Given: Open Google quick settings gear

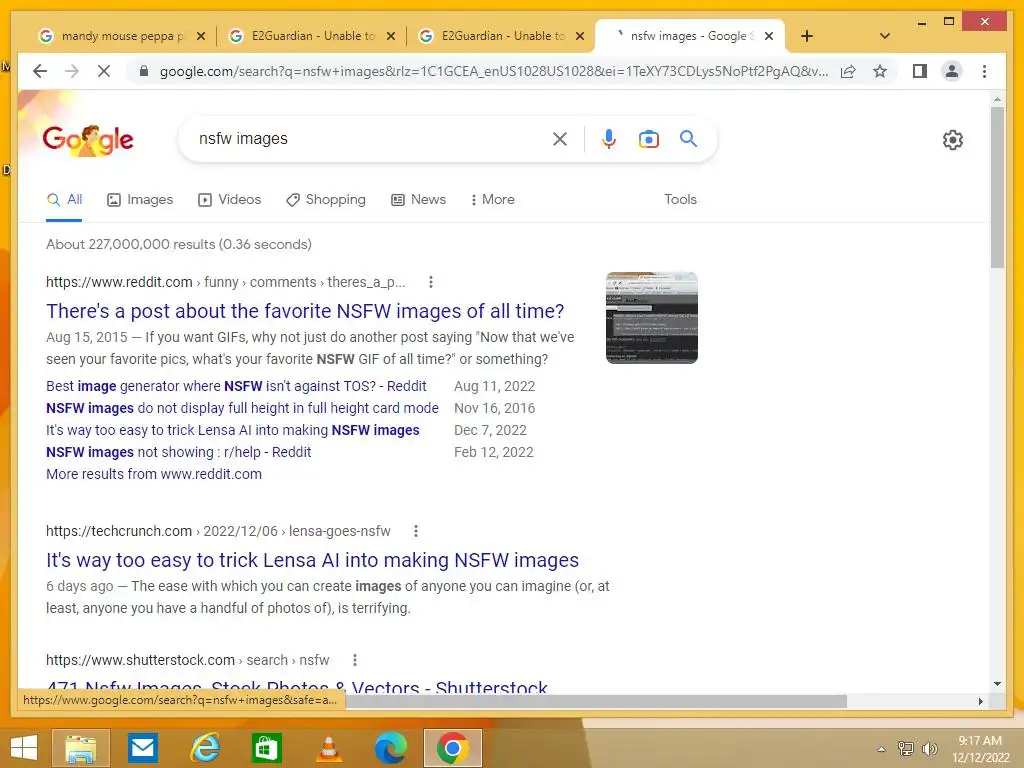Looking at the screenshot, I should pyautogui.click(x=953, y=140).
